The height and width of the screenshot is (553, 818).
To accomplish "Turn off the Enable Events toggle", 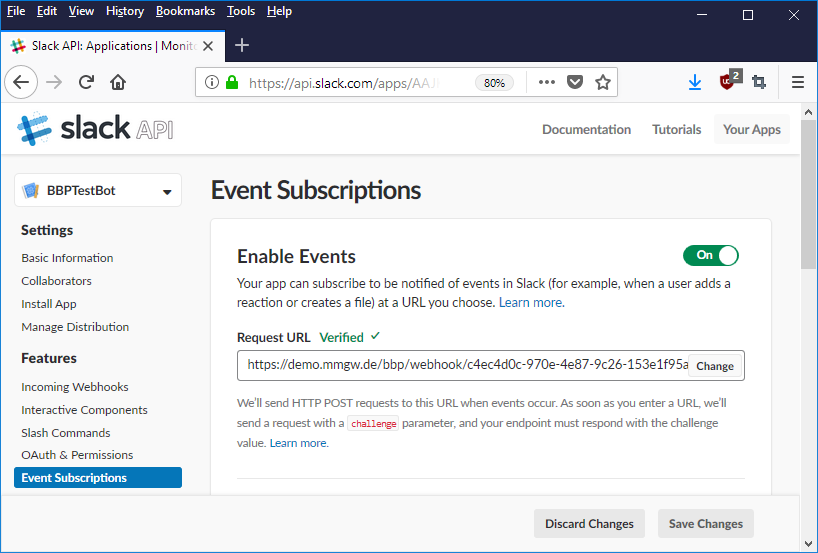I will point(711,256).
